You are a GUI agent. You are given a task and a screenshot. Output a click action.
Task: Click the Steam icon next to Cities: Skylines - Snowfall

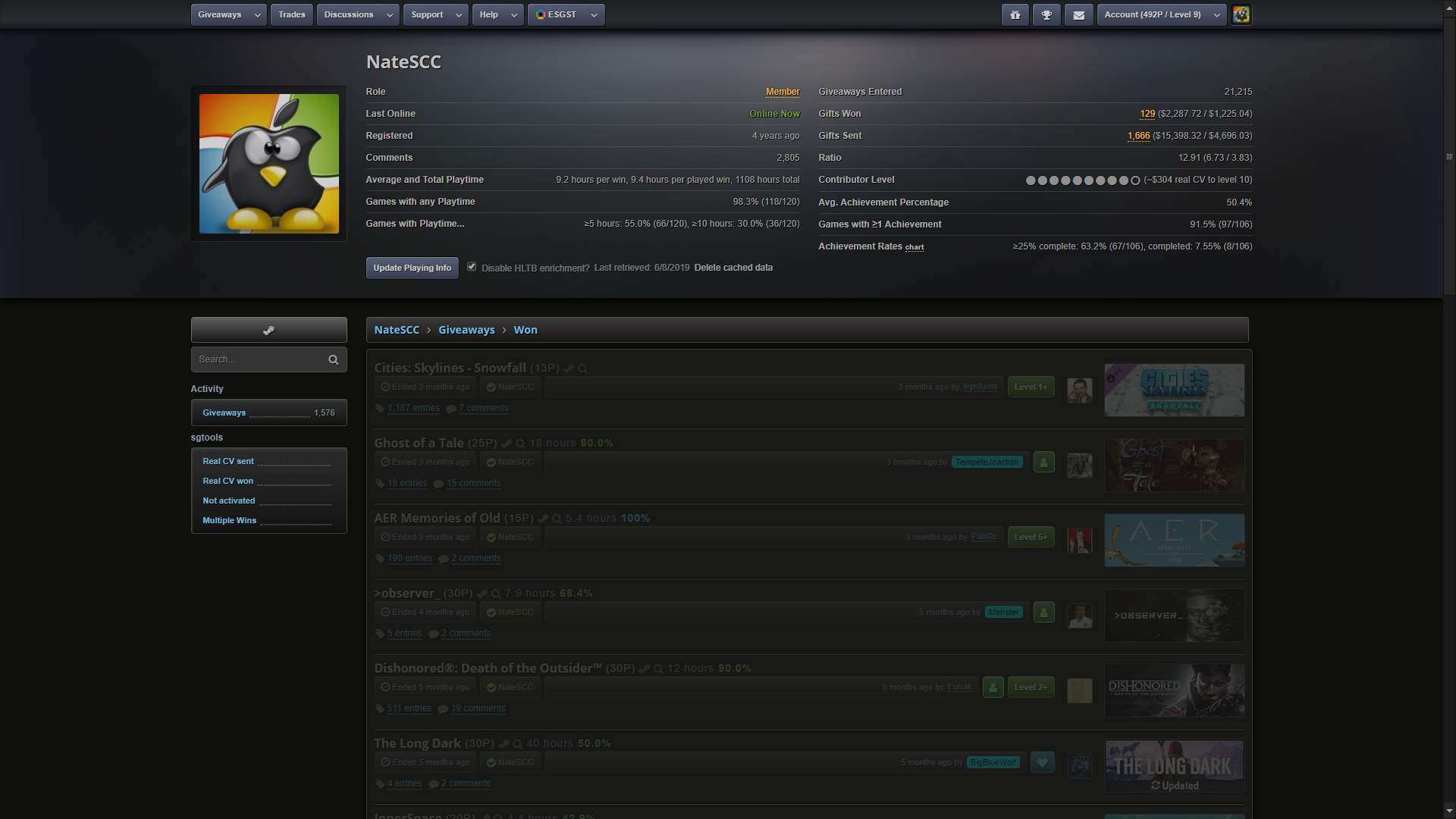[x=569, y=369]
